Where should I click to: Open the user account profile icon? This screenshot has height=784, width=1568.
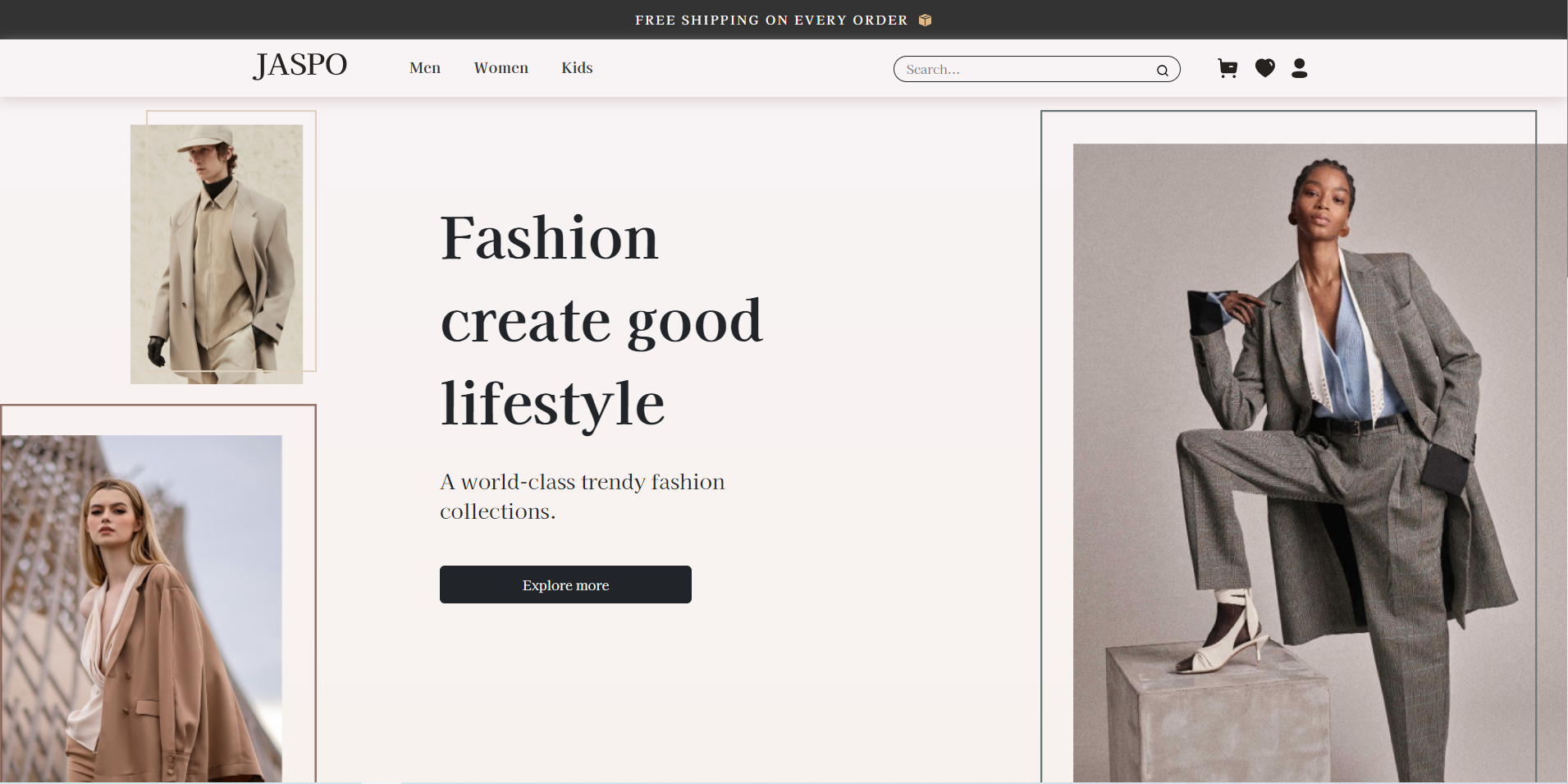pyautogui.click(x=1299, y=68)
